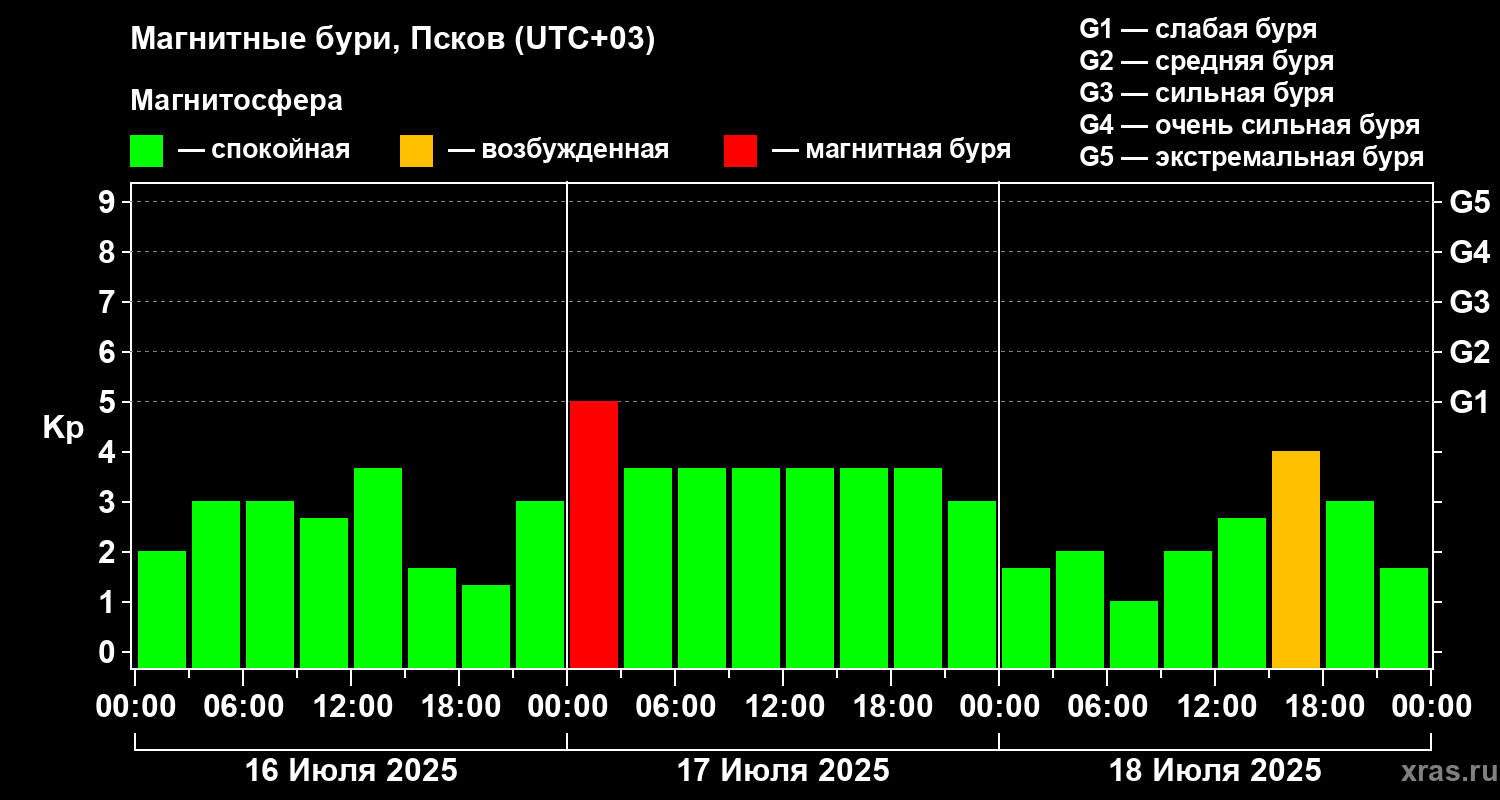Click the 'Магнитосфера' heading
Viewport: 1500px width, 800px height.
pos(237,101)
